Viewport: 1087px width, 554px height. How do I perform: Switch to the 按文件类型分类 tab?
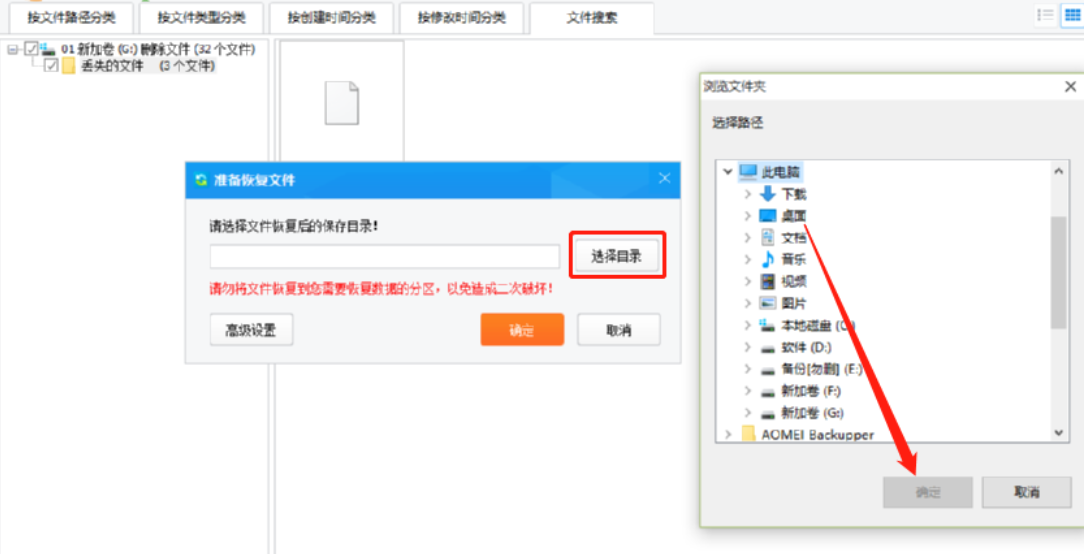coord(201,17)
